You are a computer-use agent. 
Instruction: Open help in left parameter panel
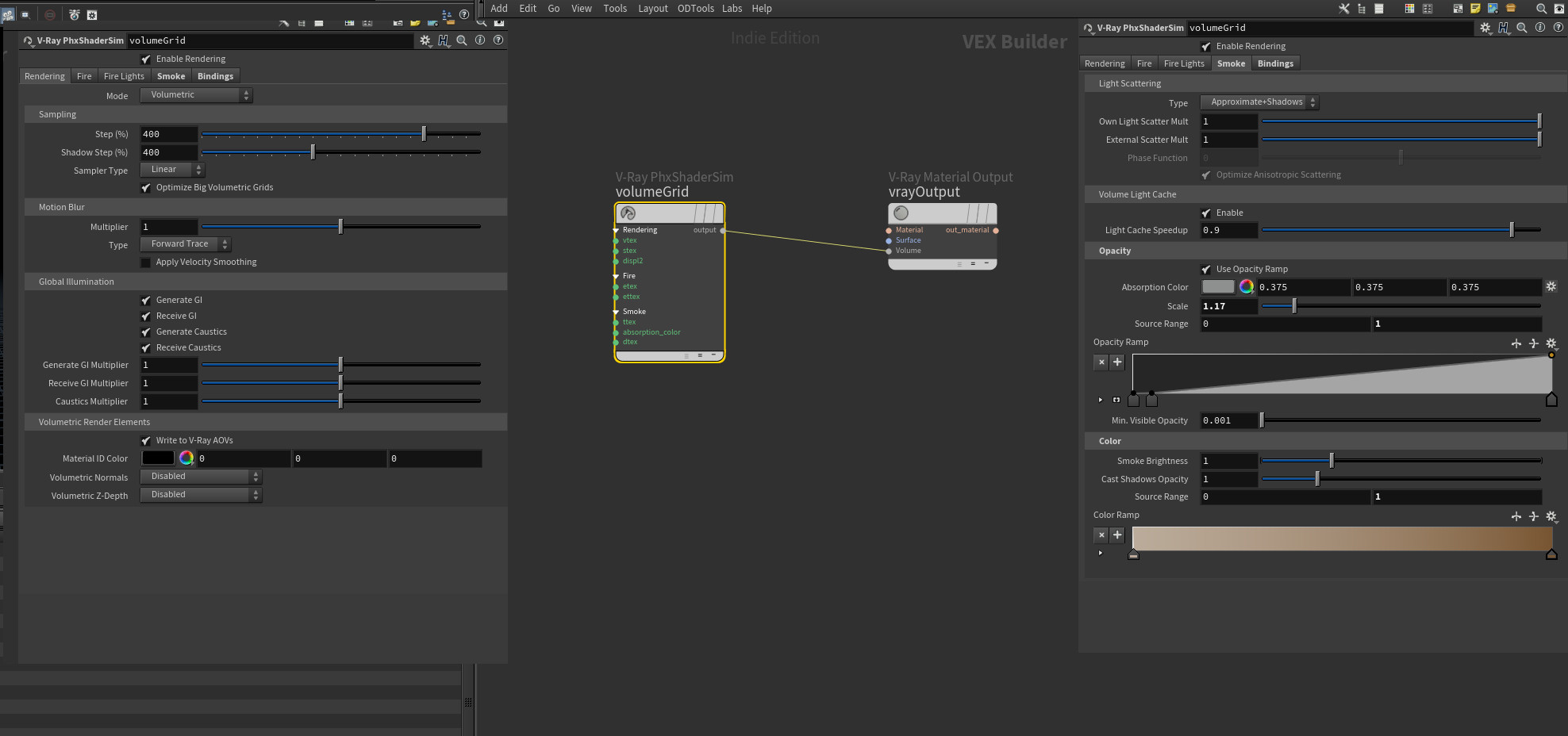click(x=498, y=40)
